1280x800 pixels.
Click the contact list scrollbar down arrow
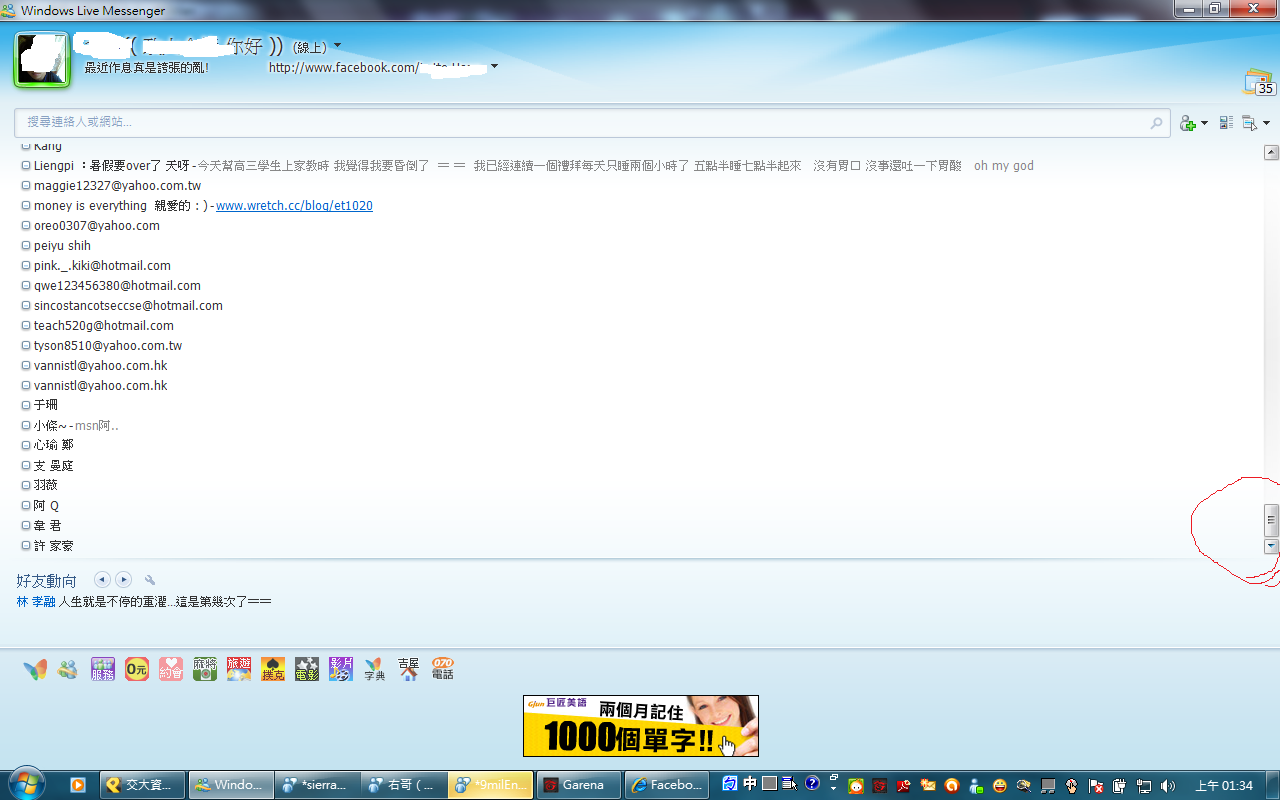coord(1271,547)
